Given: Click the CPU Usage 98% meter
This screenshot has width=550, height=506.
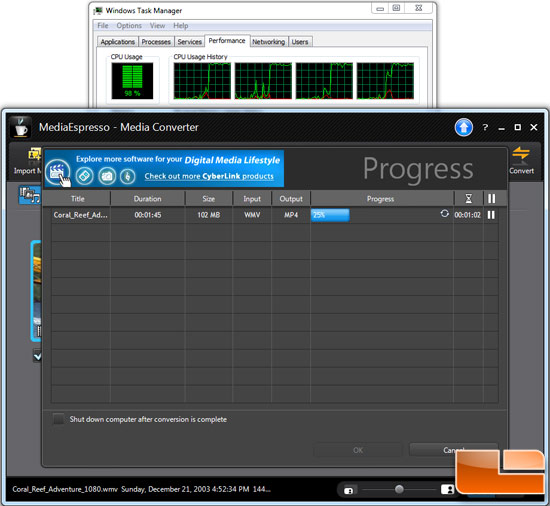Looking at the screenshot, I should pyautogui.click(x=132, y=81).
